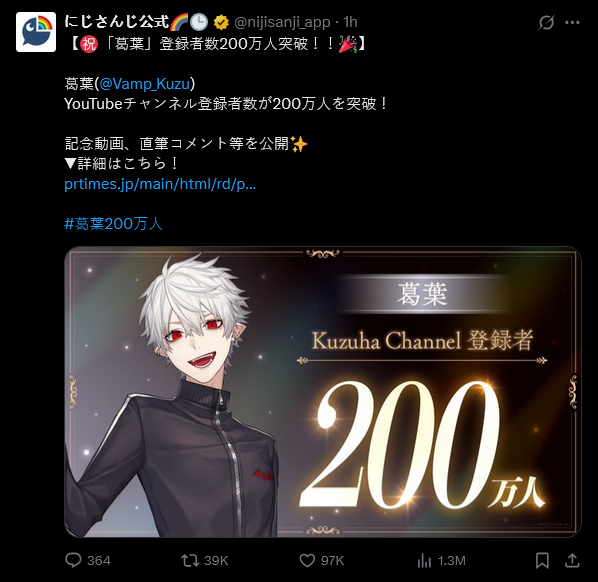Open the repost arrows menu
This screenshot has width=598, height=582.
[x=190, y=560]
